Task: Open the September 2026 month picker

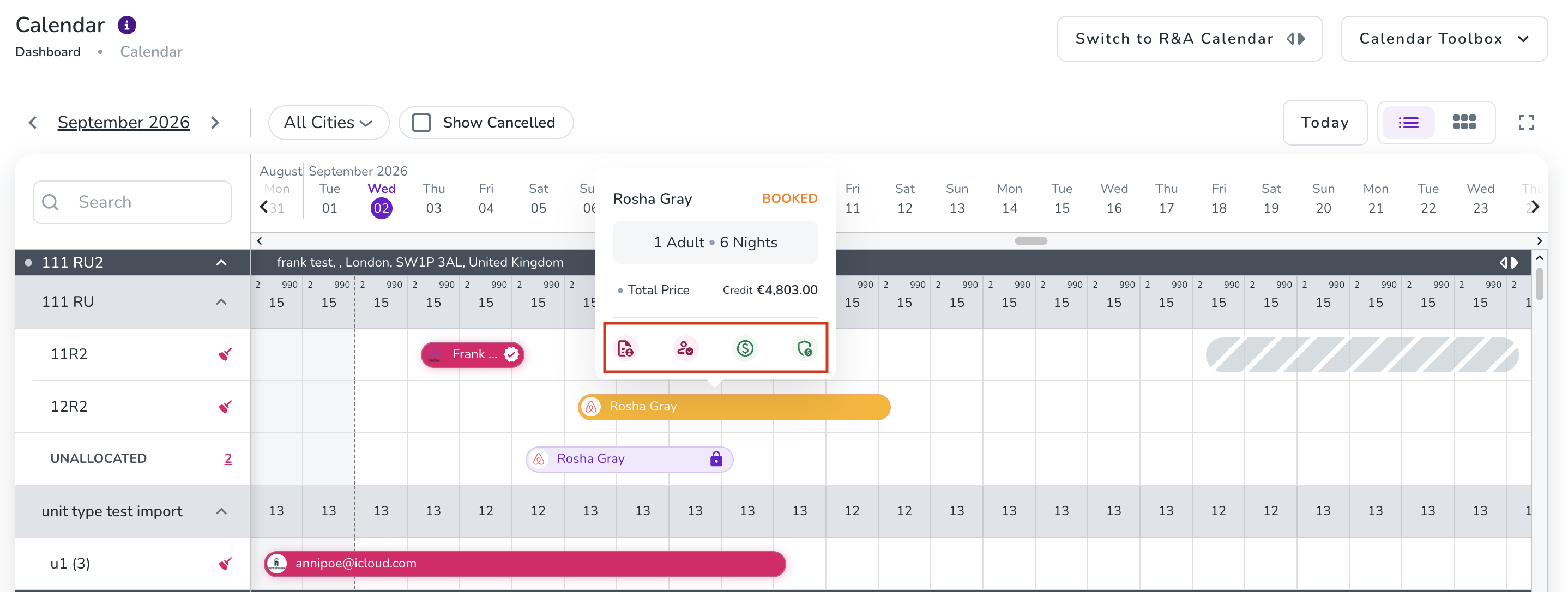Action: [124, 122]
